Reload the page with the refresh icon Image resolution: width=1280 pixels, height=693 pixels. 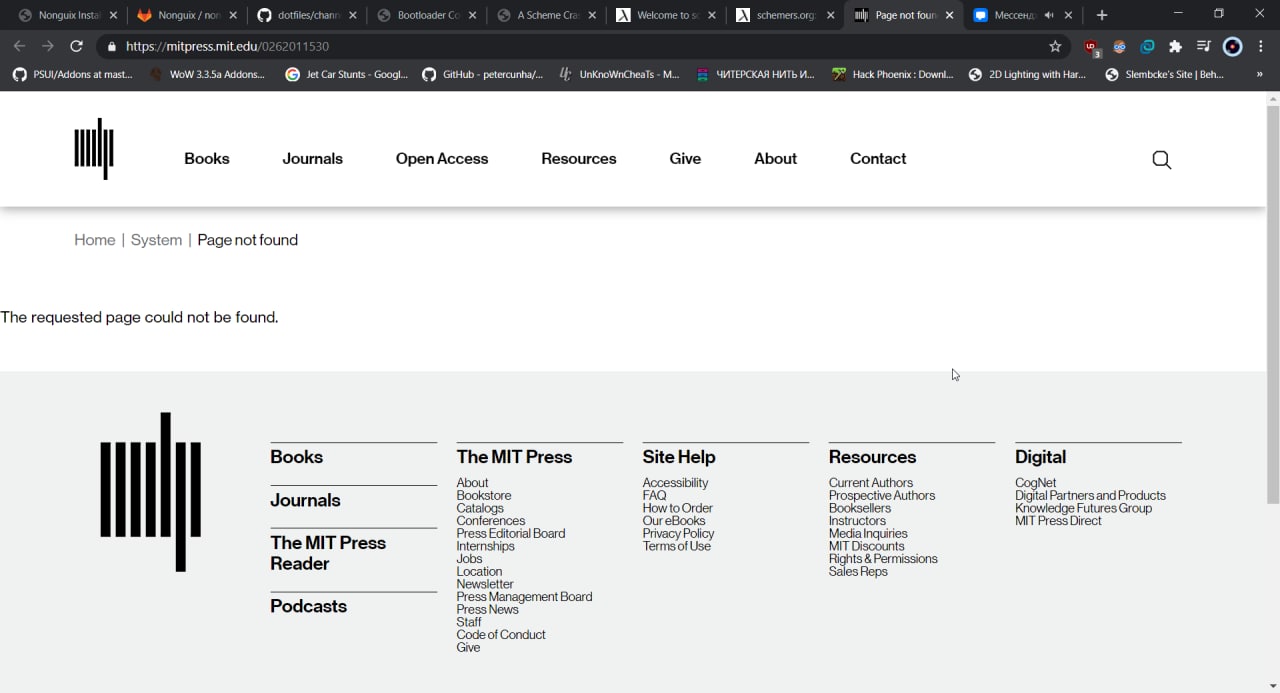[x=76, y=46]
